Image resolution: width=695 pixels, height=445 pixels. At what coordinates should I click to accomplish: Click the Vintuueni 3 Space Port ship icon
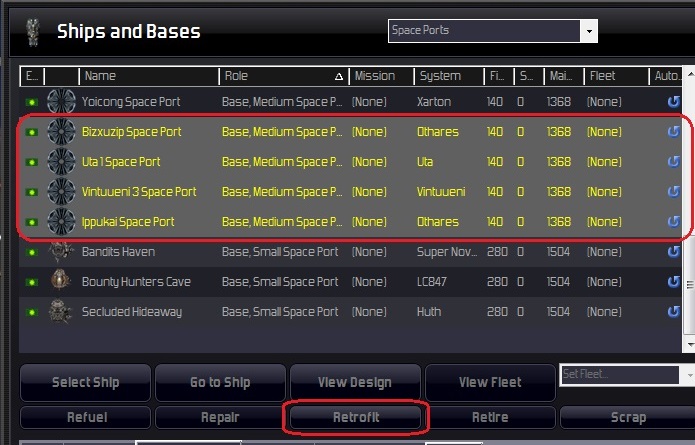[x=61, y=192]
